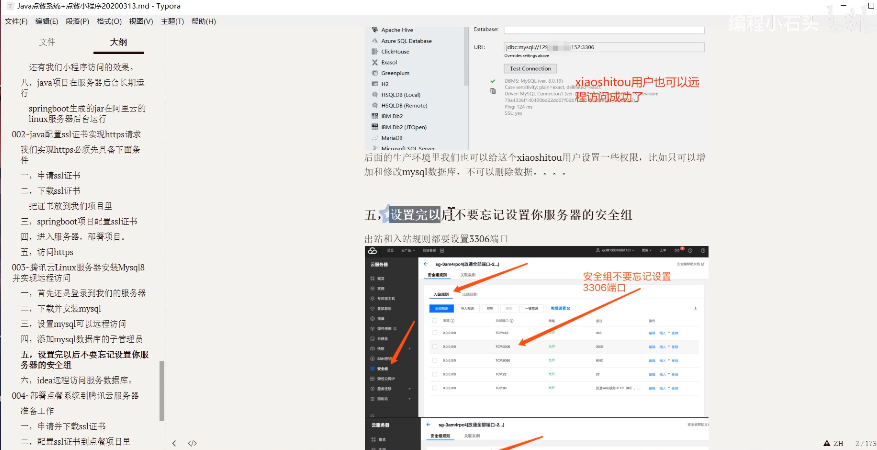This screenshot has height=450, width=877.
Task: Open the 文件(F) menu
Action: click(16, 21)
